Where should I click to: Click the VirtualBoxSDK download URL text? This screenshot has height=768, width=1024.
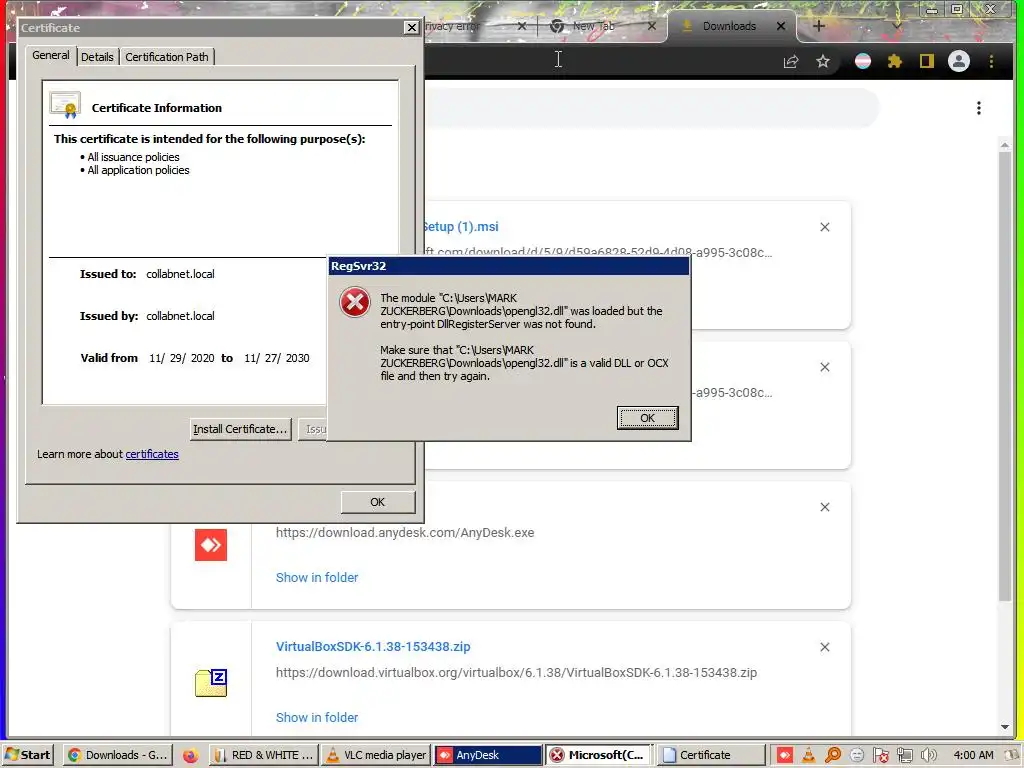click(516, 673)
